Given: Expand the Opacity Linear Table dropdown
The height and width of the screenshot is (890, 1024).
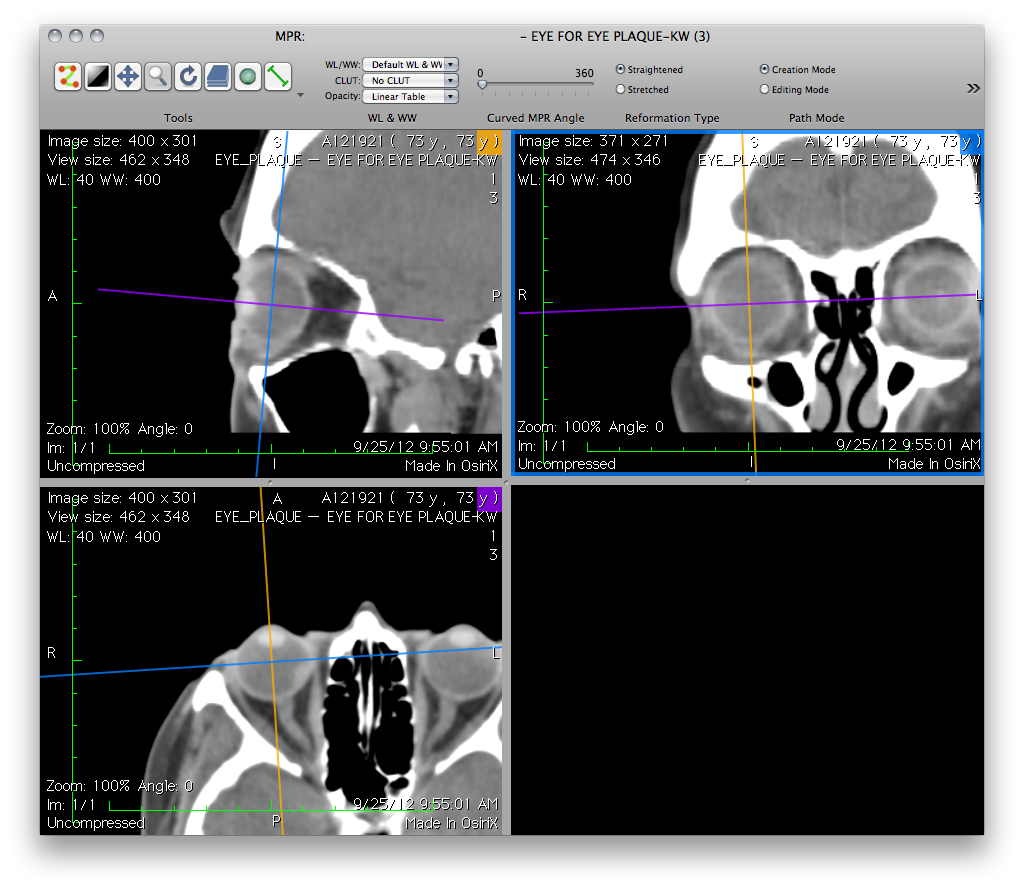Looking at the screenshot, I should point(410,97).
